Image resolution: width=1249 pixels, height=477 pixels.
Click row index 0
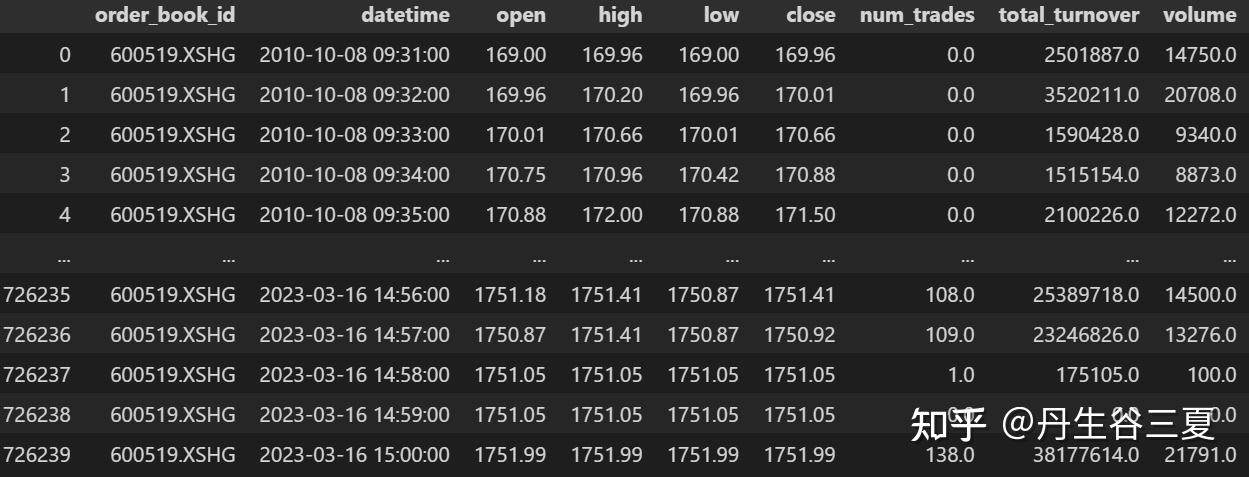click(x=65, y=55)
